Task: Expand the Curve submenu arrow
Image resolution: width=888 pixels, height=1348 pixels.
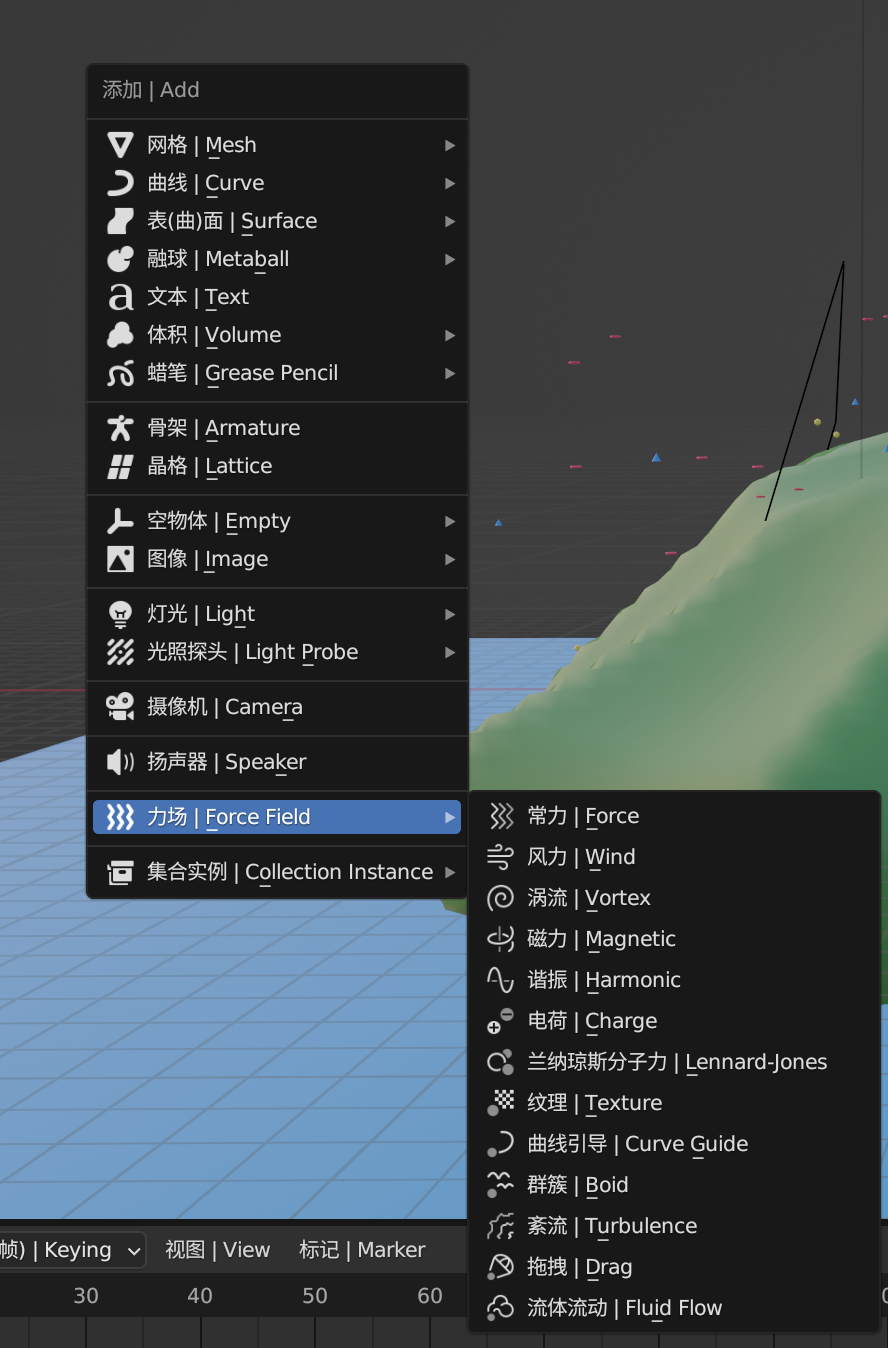Action: coord(450,183)
